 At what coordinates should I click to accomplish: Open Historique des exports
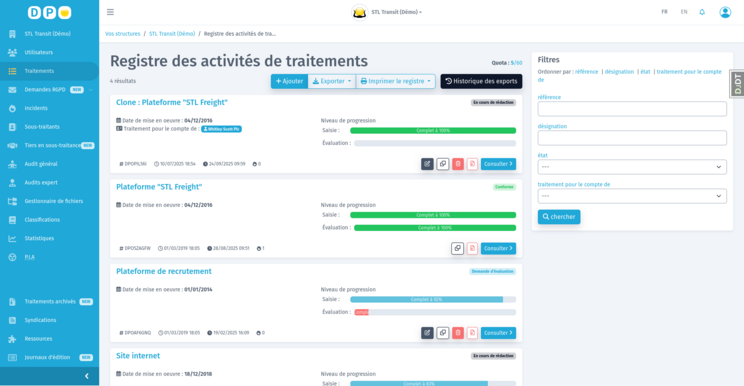481,81
